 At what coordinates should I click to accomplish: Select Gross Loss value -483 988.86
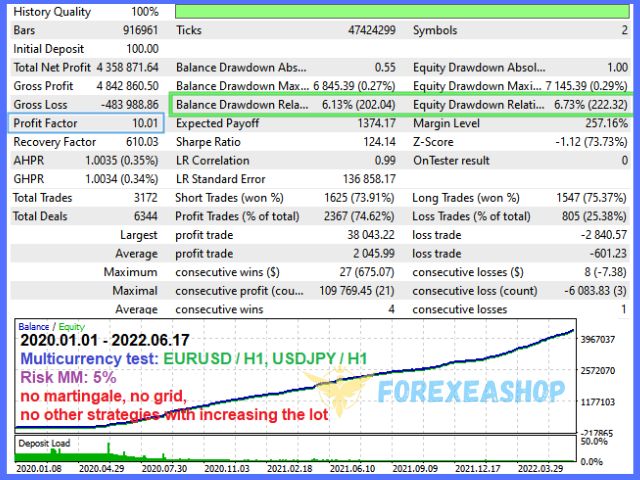click(130, 104)
